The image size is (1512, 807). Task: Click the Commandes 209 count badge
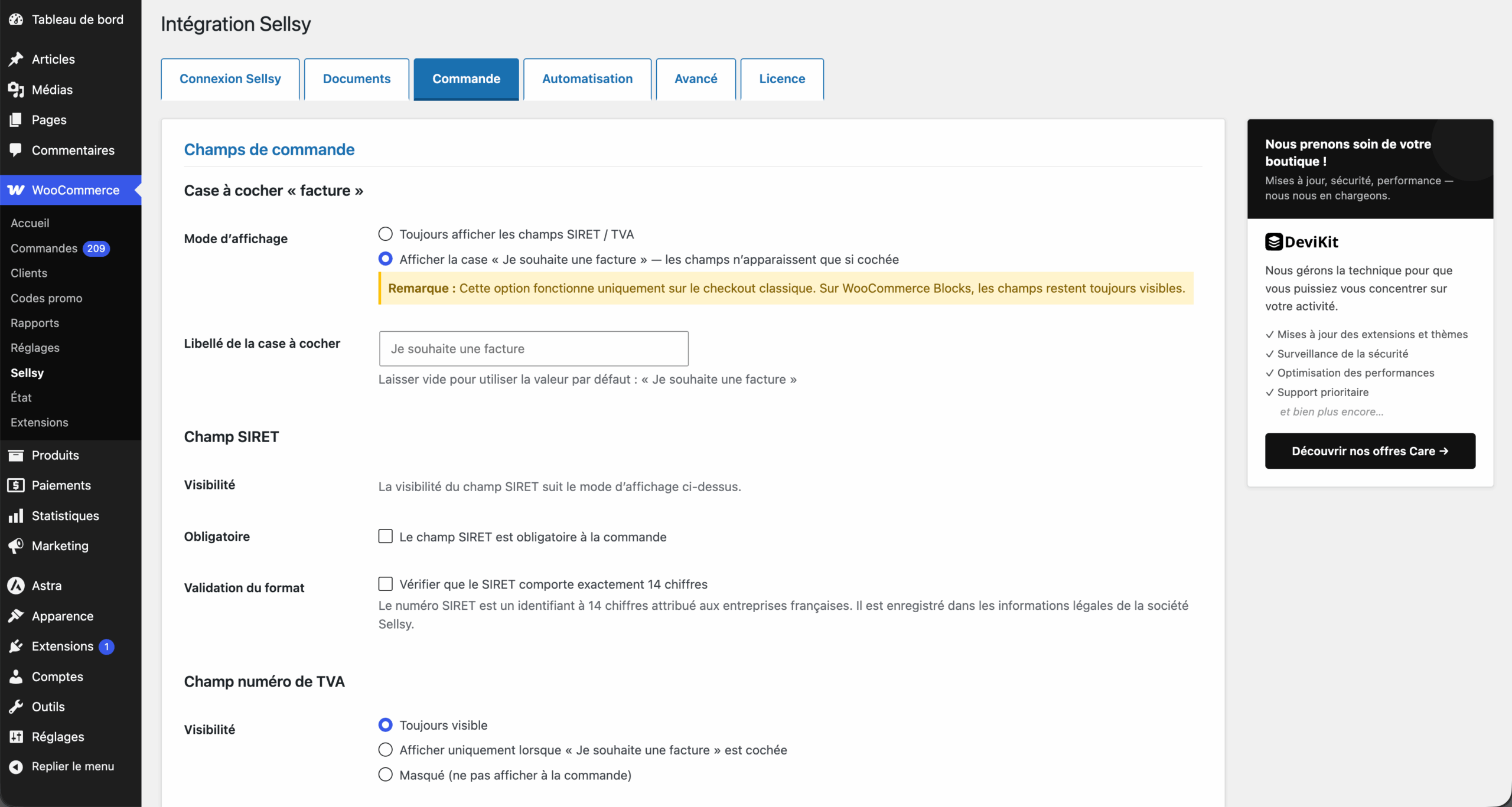(x=96, y=249)
